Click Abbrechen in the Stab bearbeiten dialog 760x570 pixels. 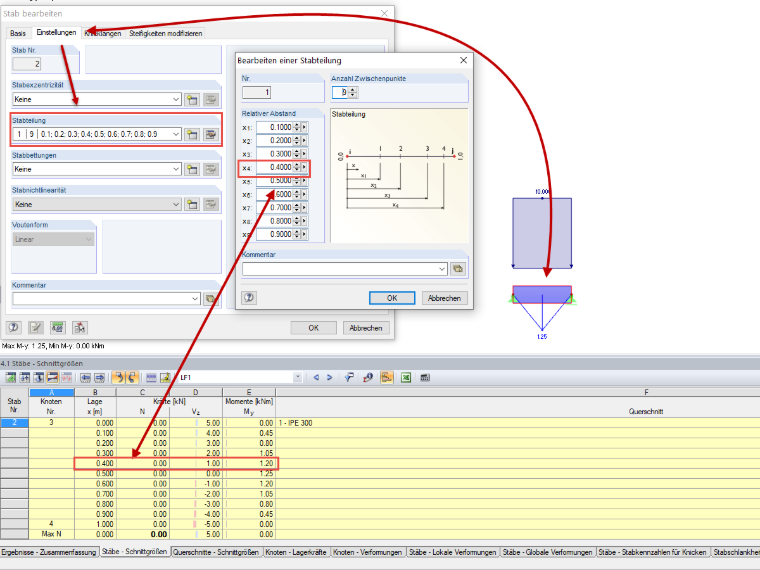366,328
